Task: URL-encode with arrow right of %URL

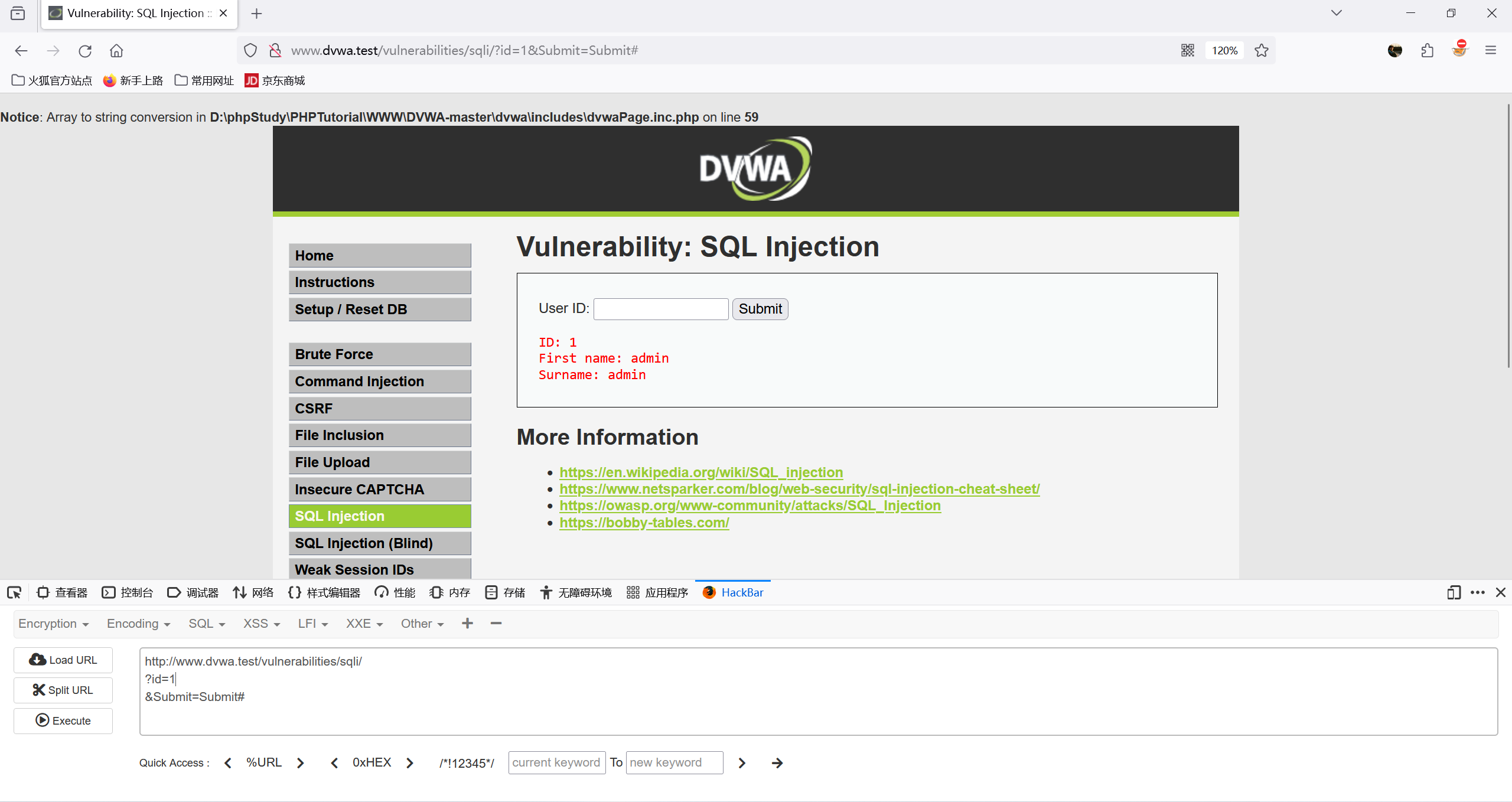Action: click(300, 763)
